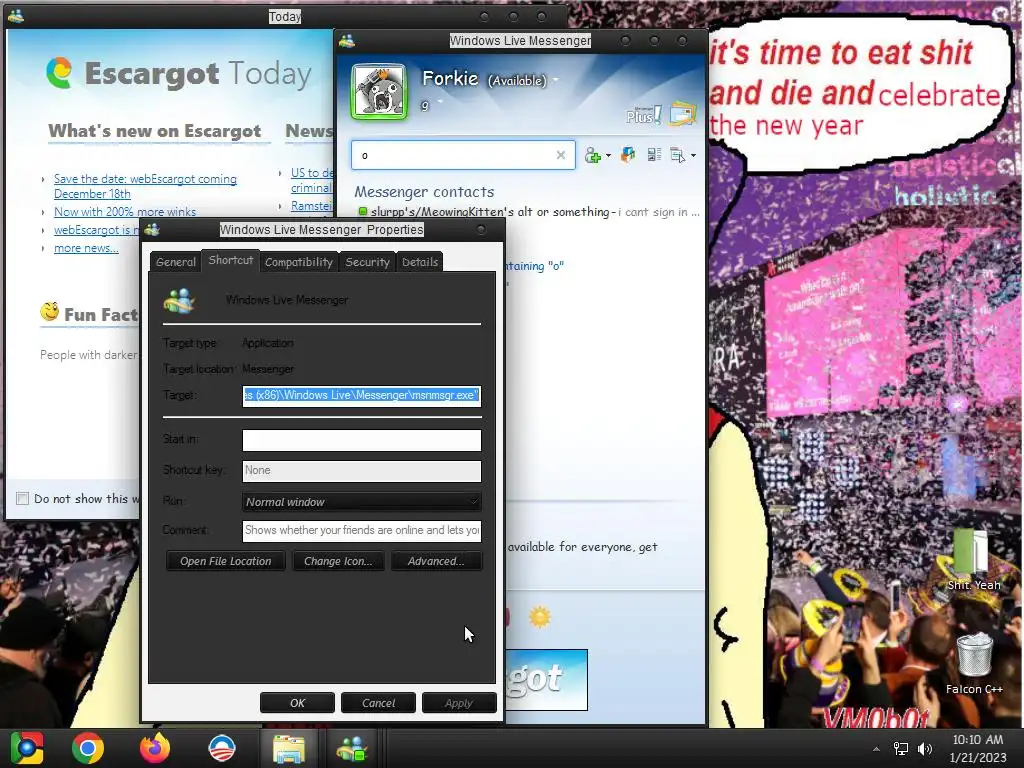Click the Escargot logo in Today window

click(x=59, y=73)
